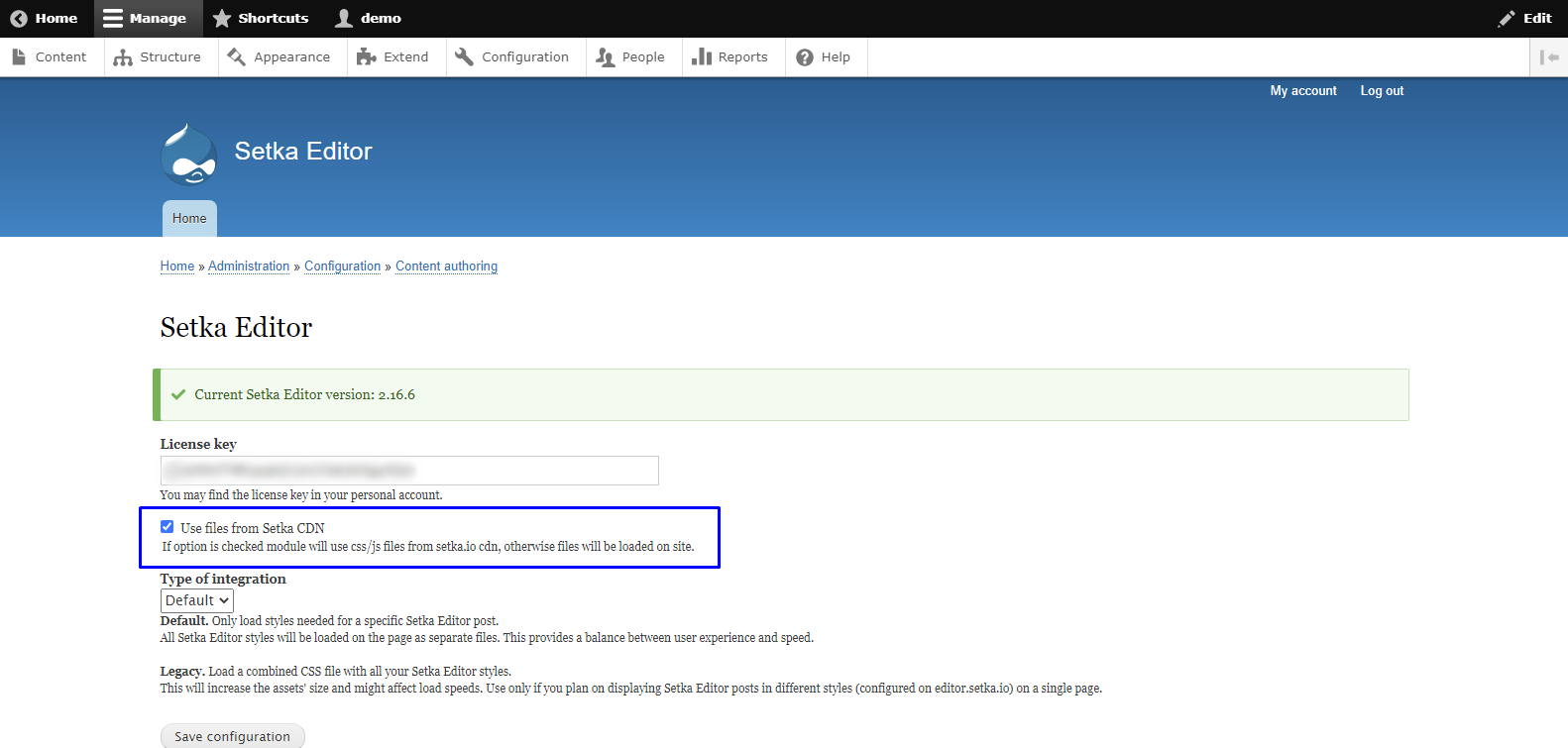This screenshot has height=748, width=1568.
Task: Click the Setka Editor site name
Action: tap(303, 151)
